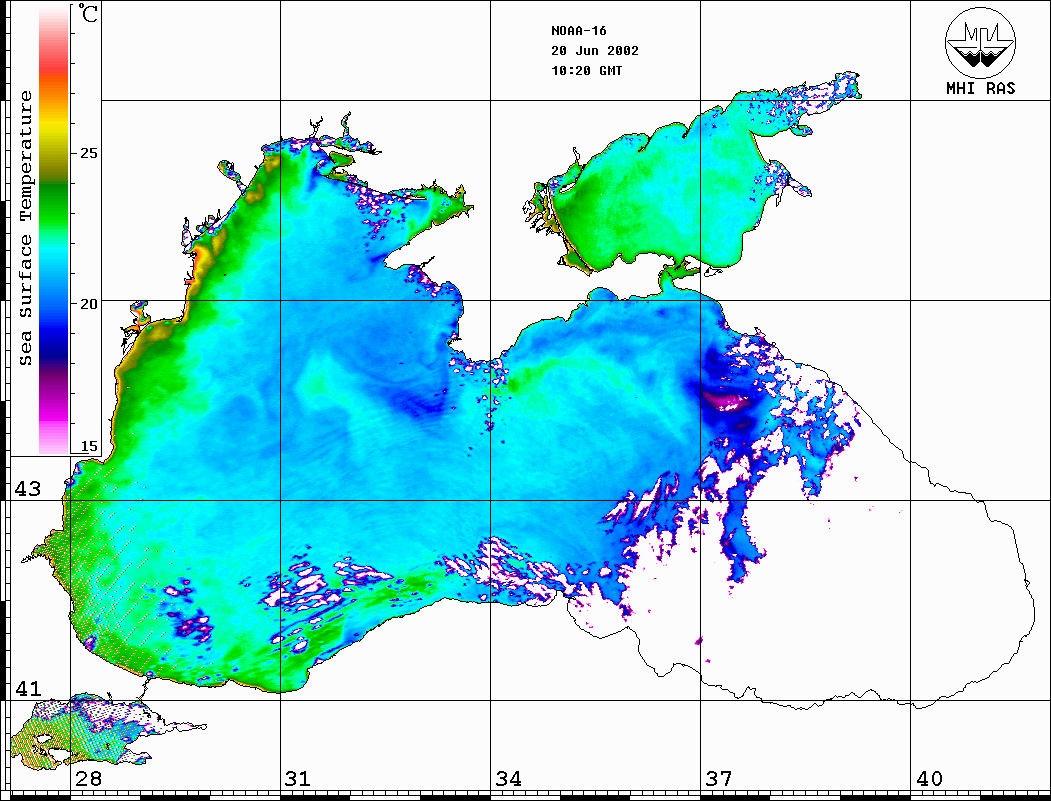Click the 'Sea Surface Temperature' vertical label
Screen dimensions: 1051x801
25,228
